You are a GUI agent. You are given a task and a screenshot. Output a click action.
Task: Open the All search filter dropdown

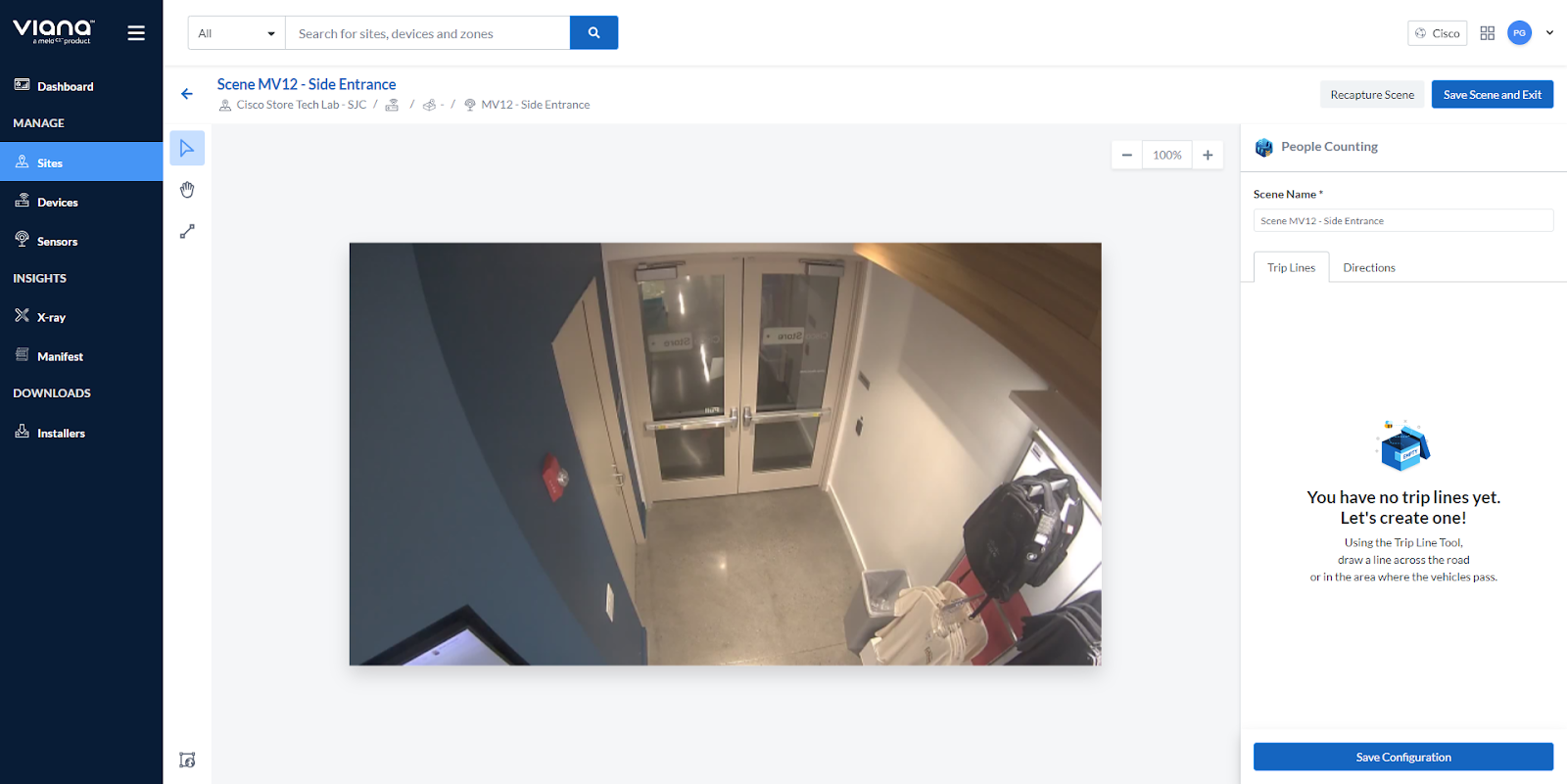click(x=236, y=33)
